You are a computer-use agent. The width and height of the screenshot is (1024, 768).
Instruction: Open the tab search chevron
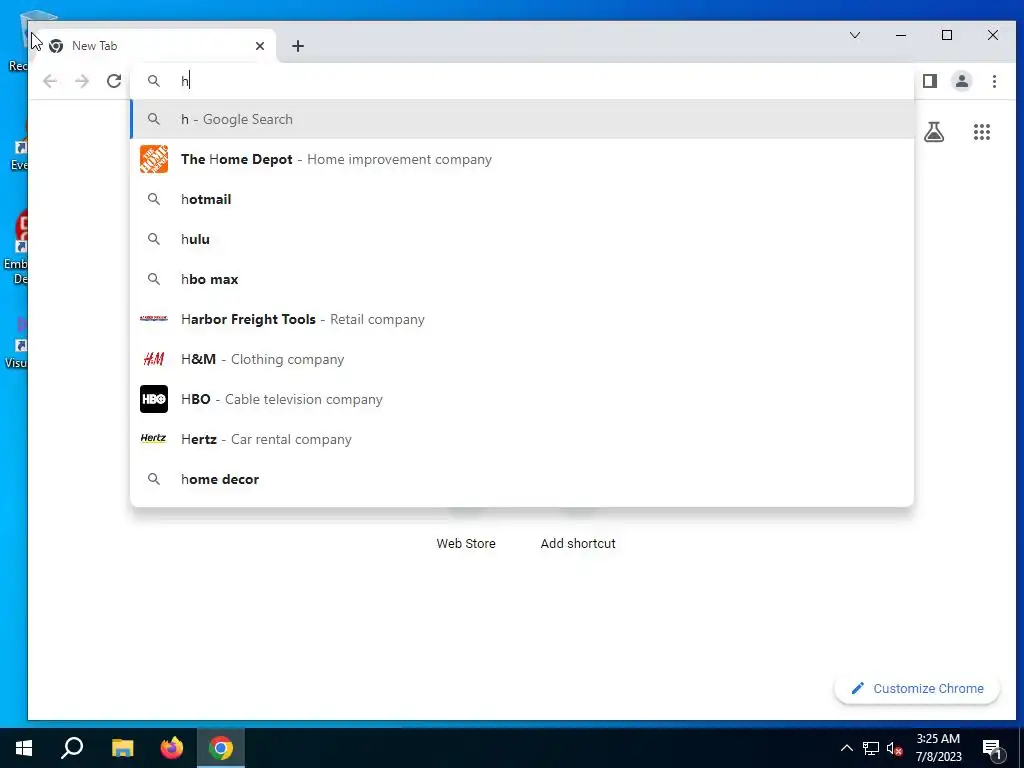854,35
